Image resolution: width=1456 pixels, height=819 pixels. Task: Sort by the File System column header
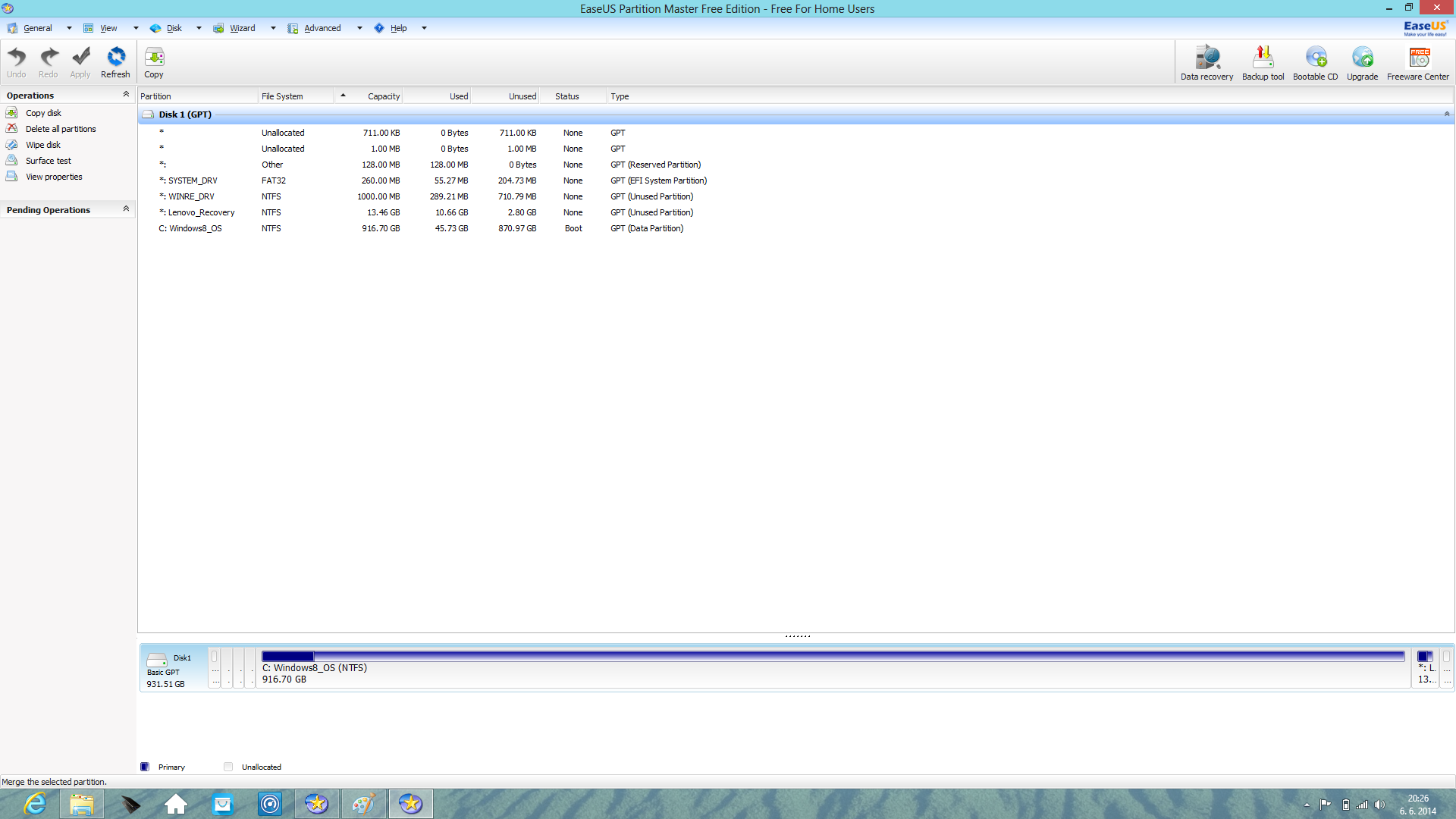pyautogui.click(x=296, y=96)
